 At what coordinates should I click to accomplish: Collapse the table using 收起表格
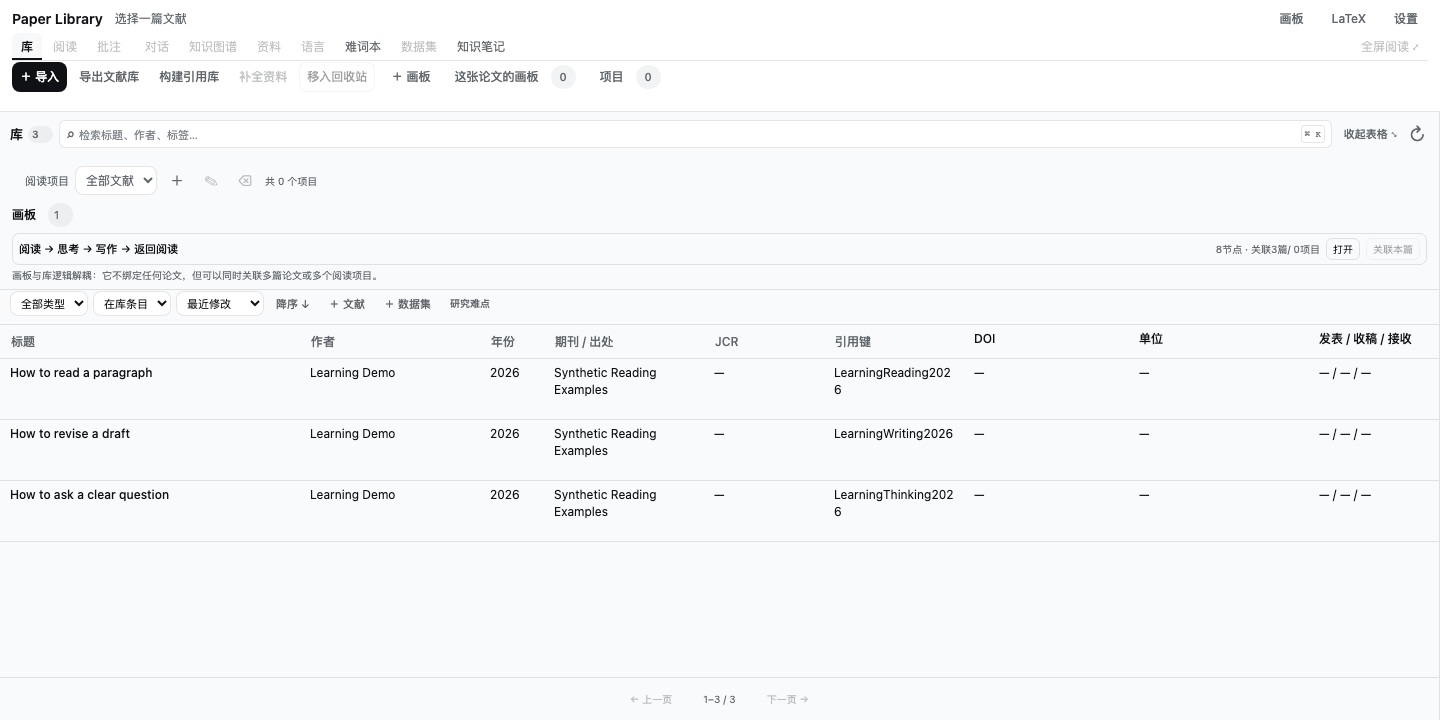1371,134
